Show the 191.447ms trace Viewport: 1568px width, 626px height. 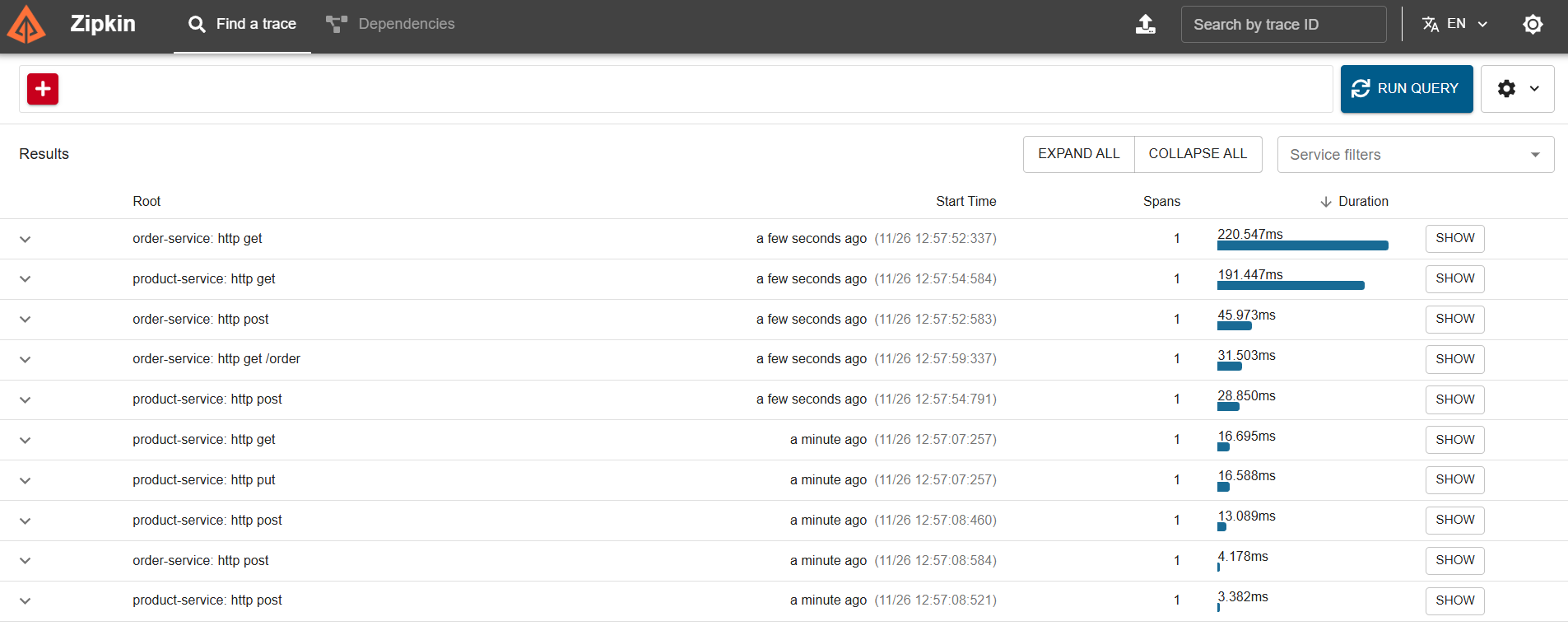pos(1454,278)
